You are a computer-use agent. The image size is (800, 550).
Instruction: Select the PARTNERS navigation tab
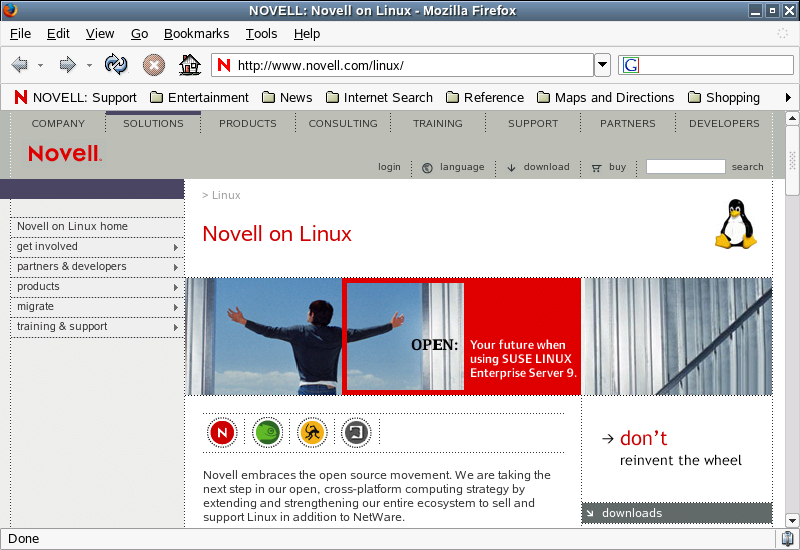[628, 123]
